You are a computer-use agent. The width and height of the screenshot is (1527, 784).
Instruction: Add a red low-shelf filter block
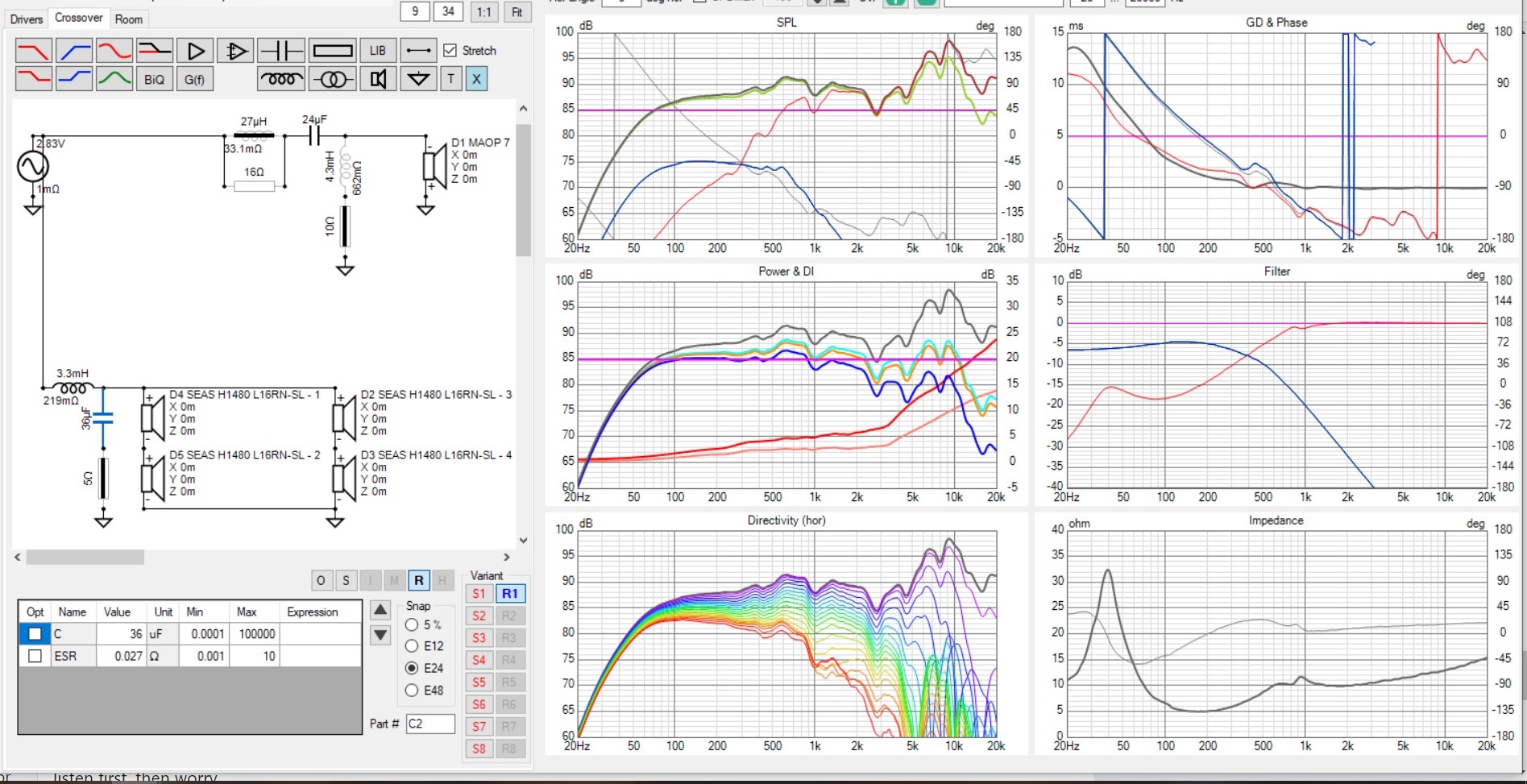[33, 79]
